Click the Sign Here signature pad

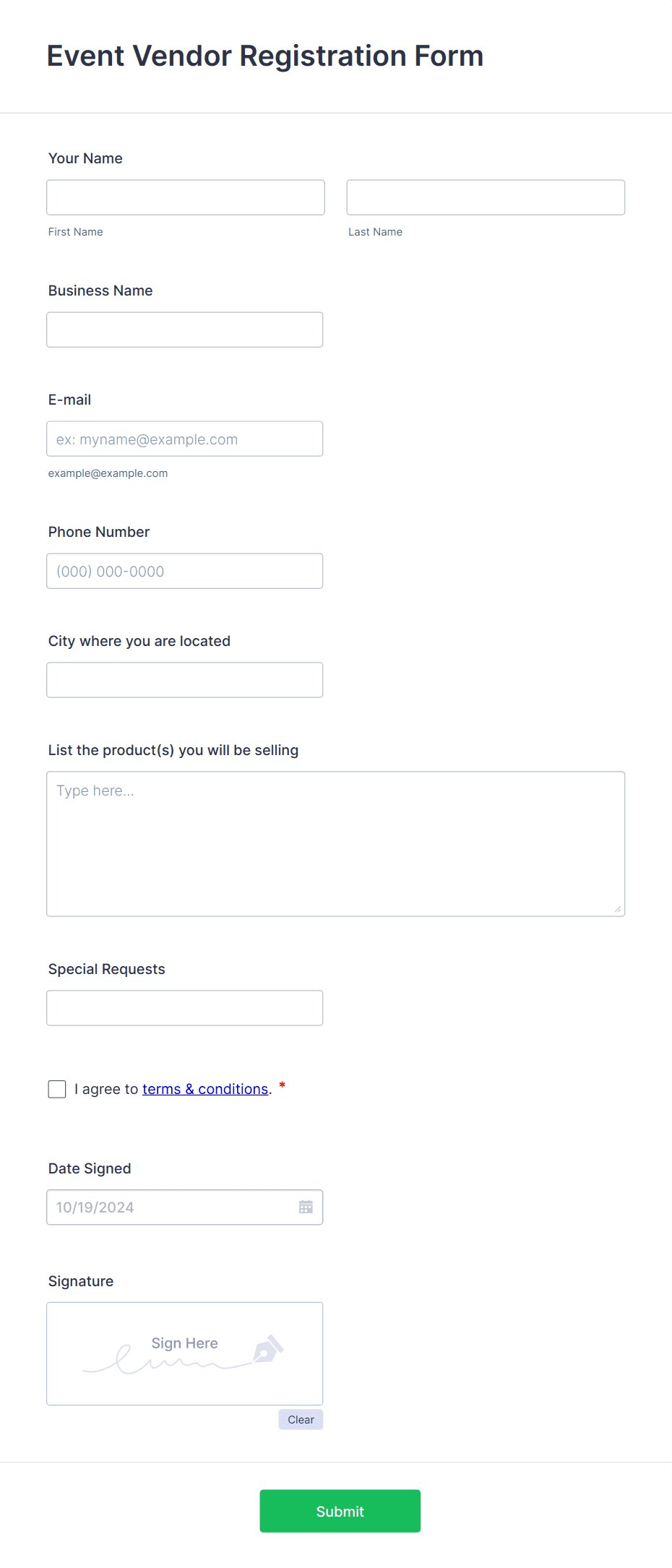[184, 1353]
